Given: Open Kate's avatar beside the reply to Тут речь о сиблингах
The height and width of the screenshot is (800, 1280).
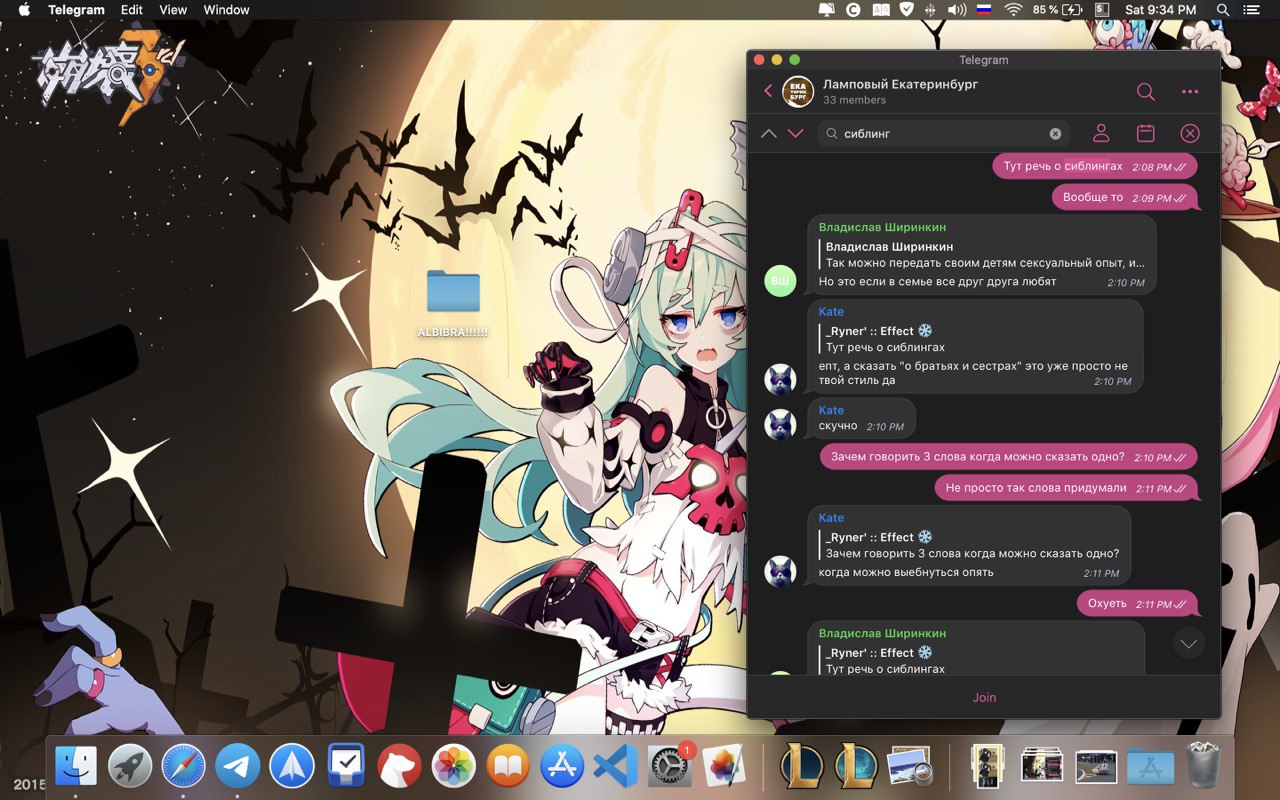Looking at the screenshot, I should [780, 380].
